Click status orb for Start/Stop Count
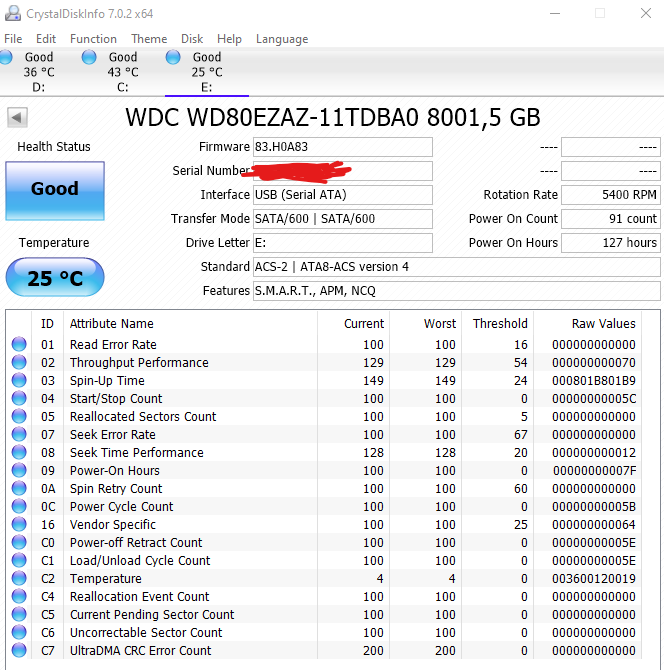 point(19,398)
